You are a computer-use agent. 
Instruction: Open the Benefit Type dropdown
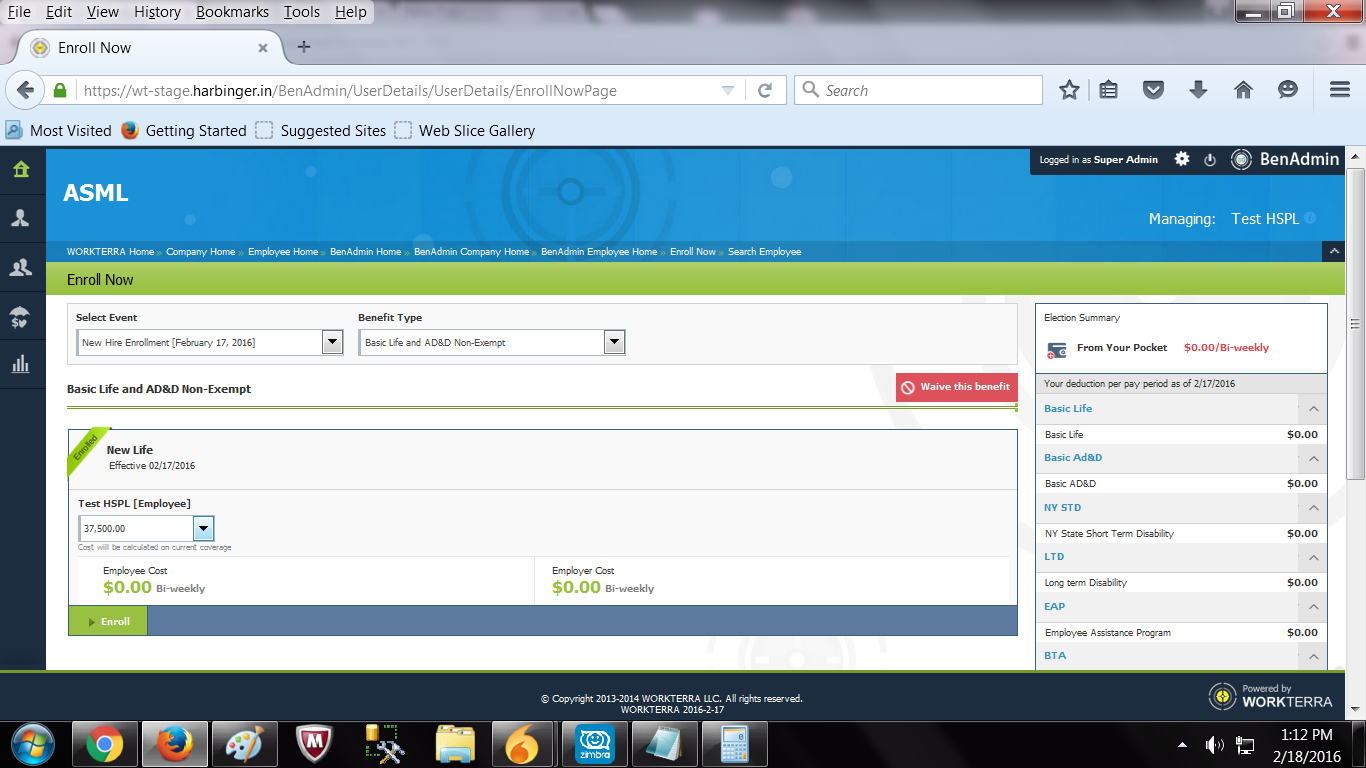coord(614,343)
